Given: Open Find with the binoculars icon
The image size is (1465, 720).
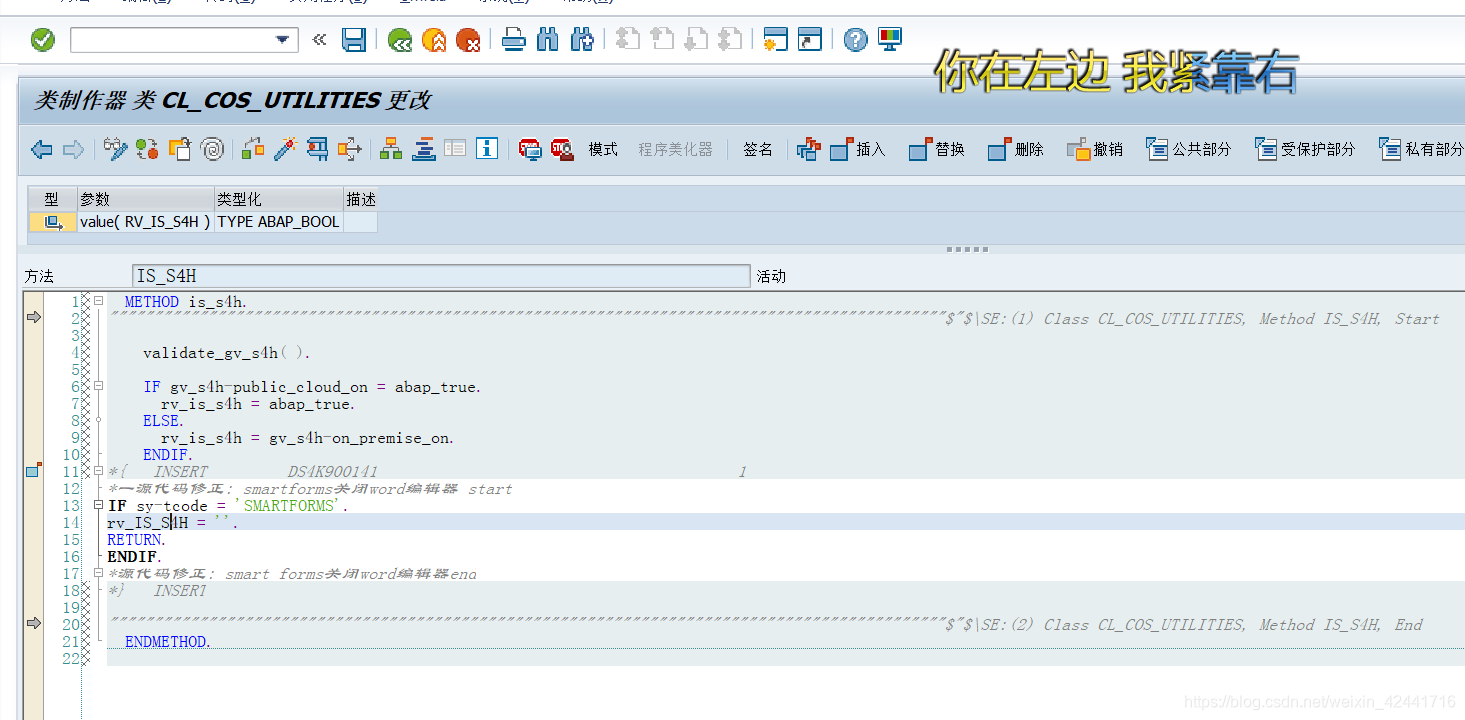Looking at the screenshot, I should pyautogui.click(x=547, y=40).
